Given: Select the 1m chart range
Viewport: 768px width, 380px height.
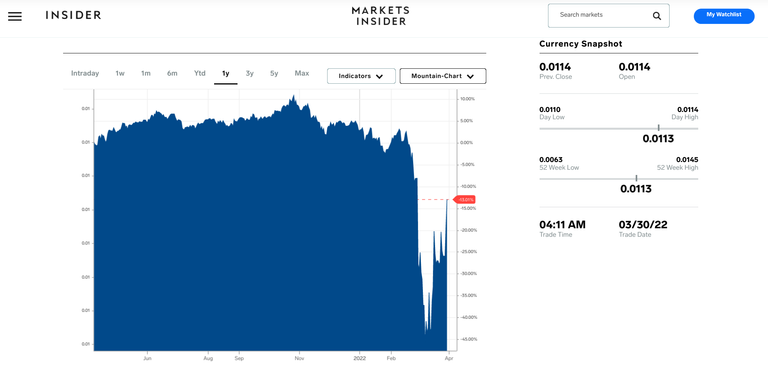Looking at the screenshot, I should coord(146,73).
